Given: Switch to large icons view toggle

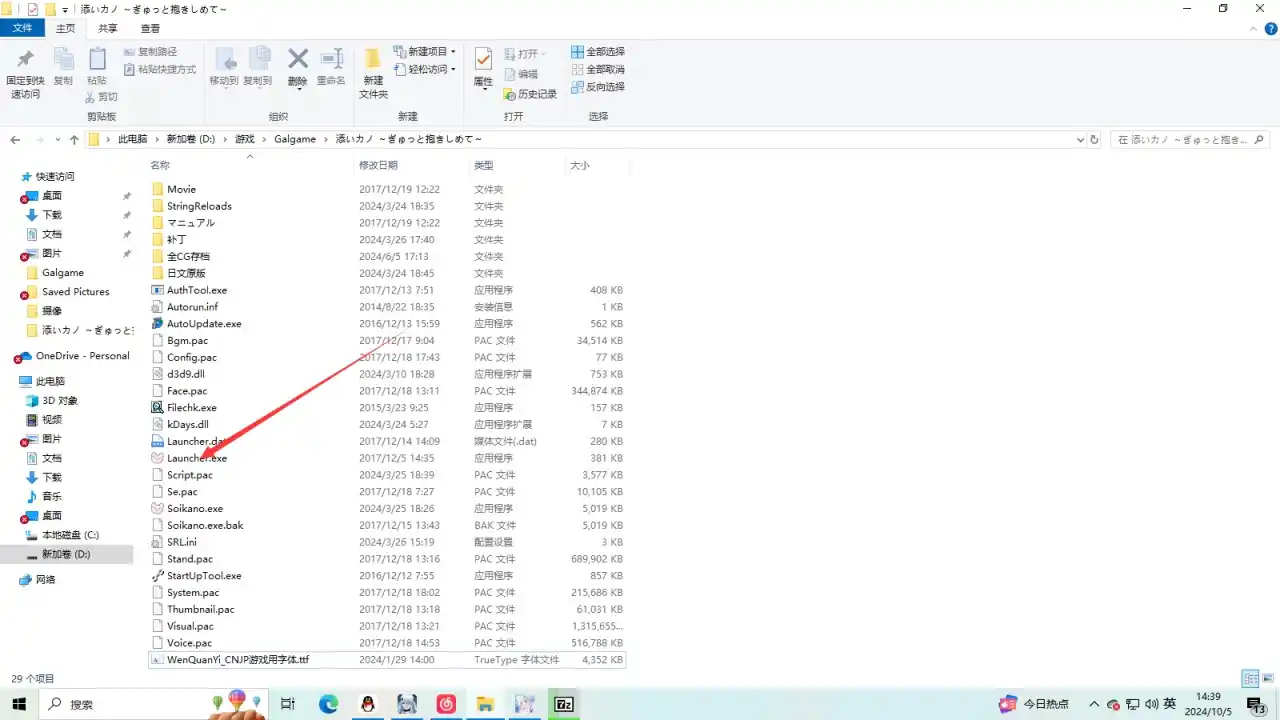Looking at the screenshot, I should [x=1267, y=679].
